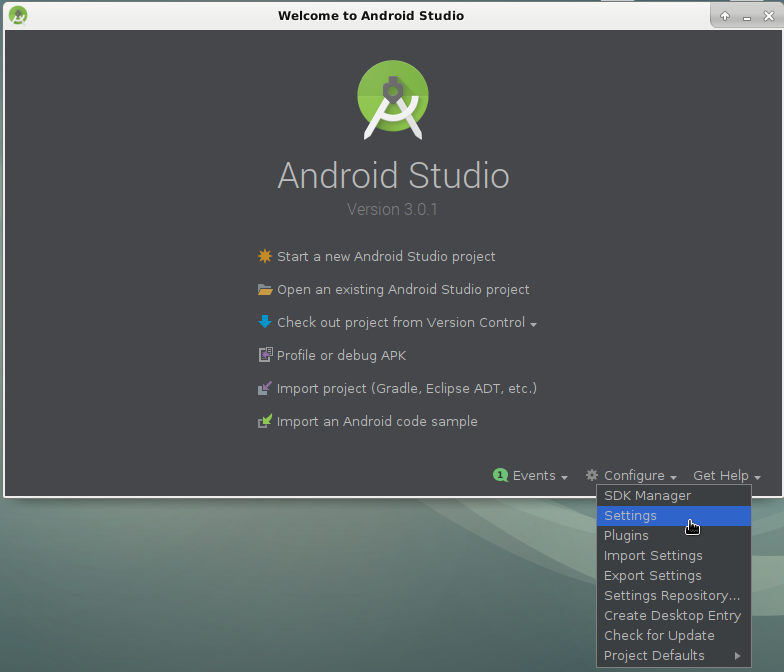Select Settings in the Configure menu

point(630,515)
